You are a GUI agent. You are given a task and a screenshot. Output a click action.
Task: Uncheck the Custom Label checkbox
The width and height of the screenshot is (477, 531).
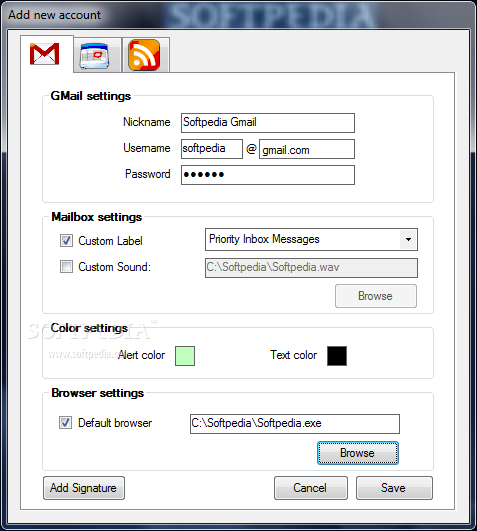[x=66, y=241]
